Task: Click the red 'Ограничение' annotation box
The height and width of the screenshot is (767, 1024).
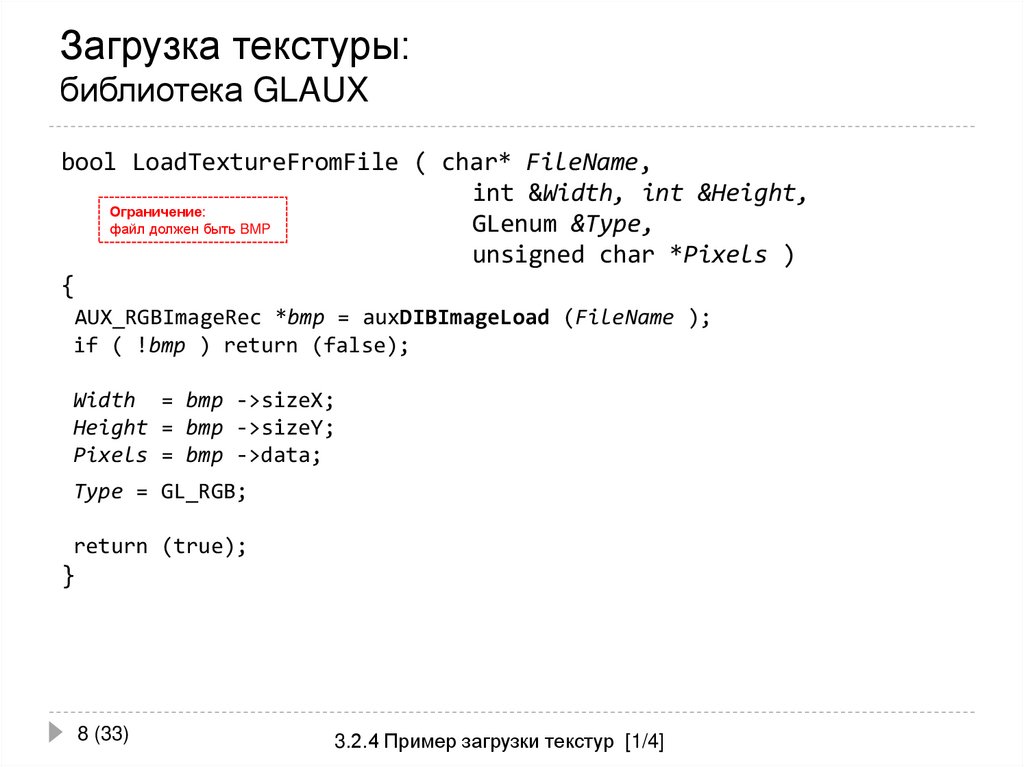Action: point(193,220)
